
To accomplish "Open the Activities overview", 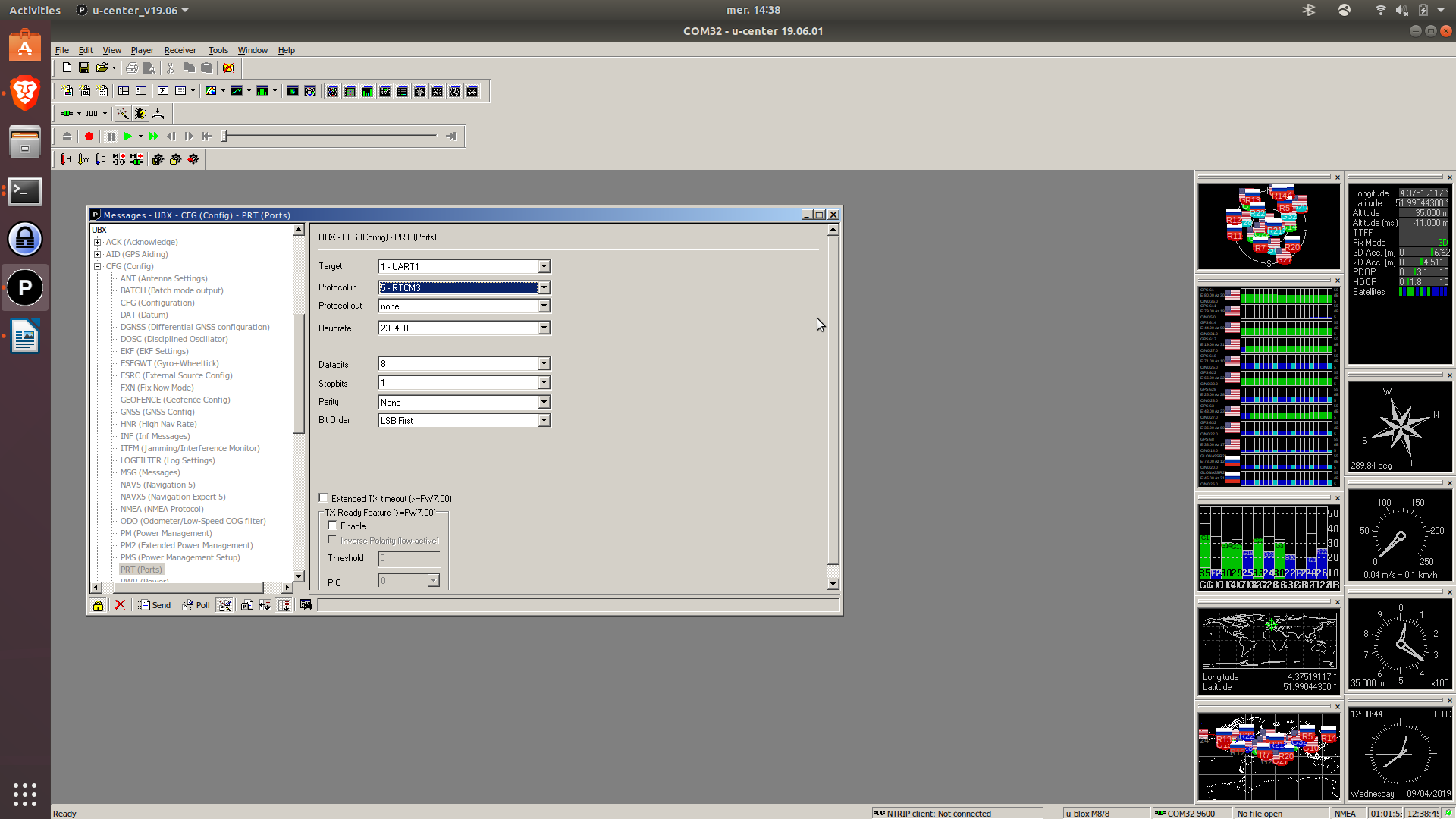I will (x=35, y=10).
